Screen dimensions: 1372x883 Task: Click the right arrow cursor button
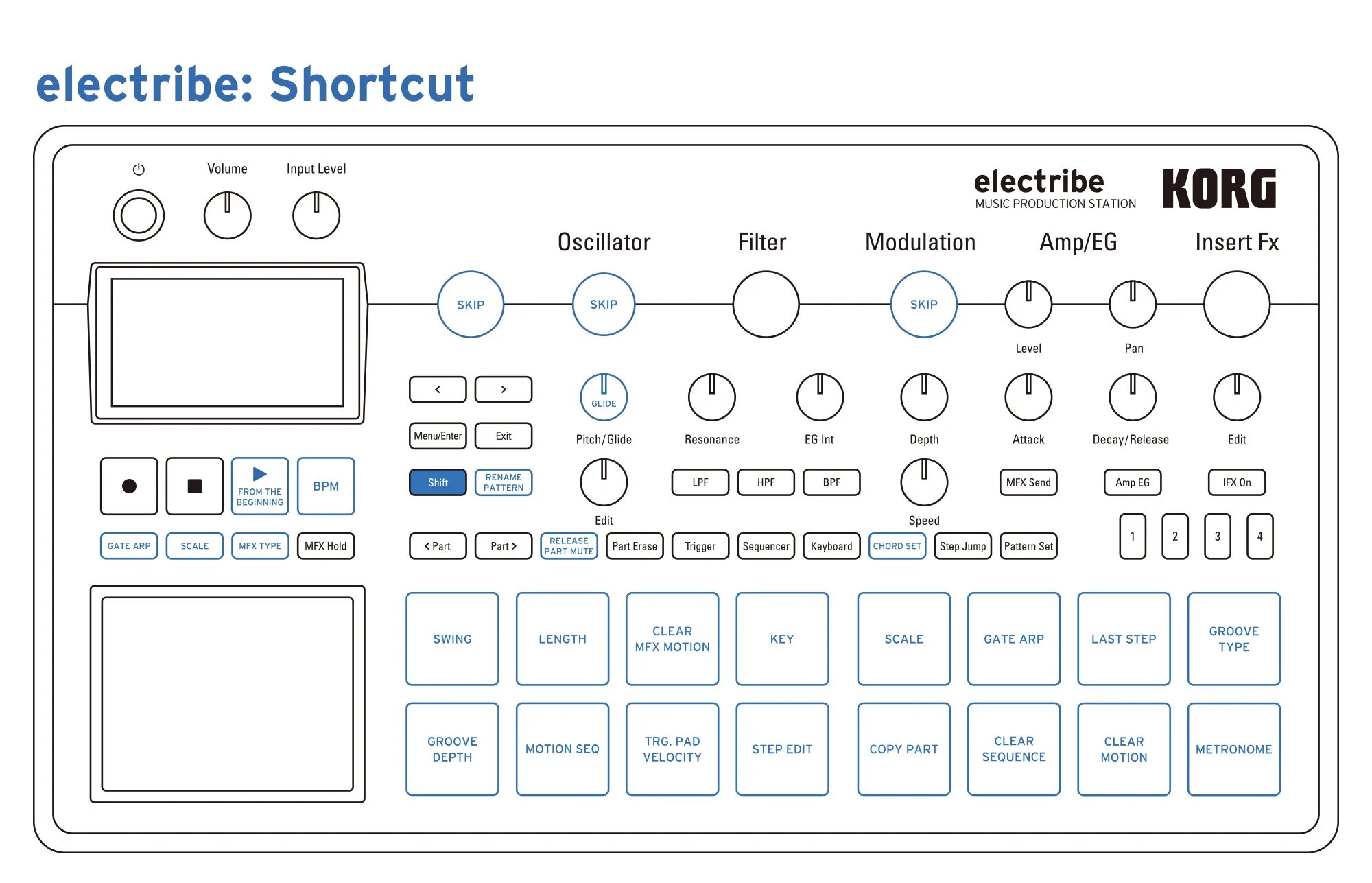pos(503,389)
